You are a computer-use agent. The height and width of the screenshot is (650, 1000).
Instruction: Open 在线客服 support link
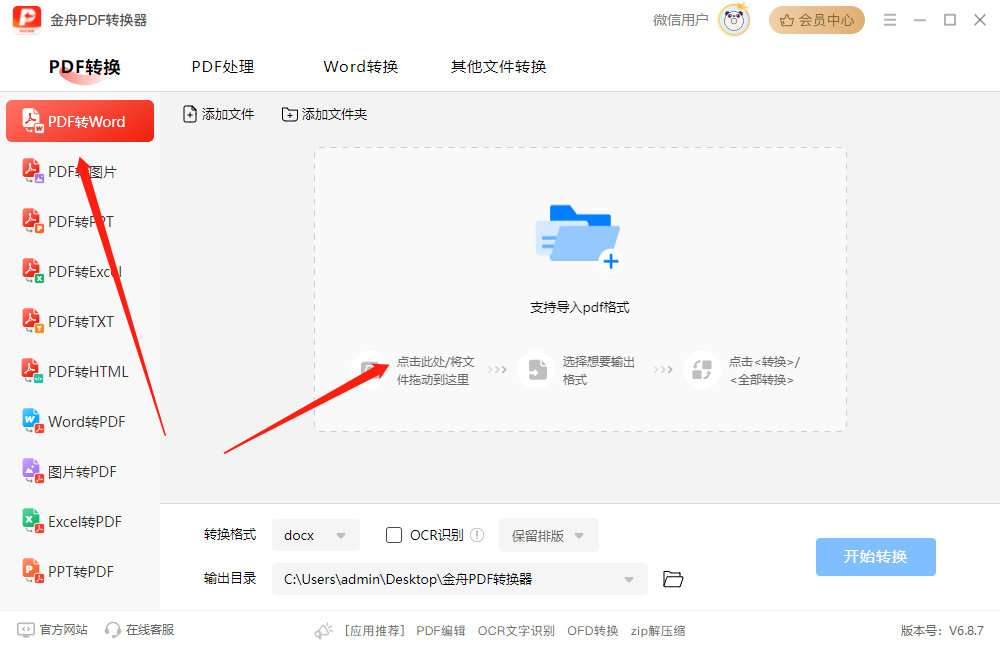tap(140, 630)
